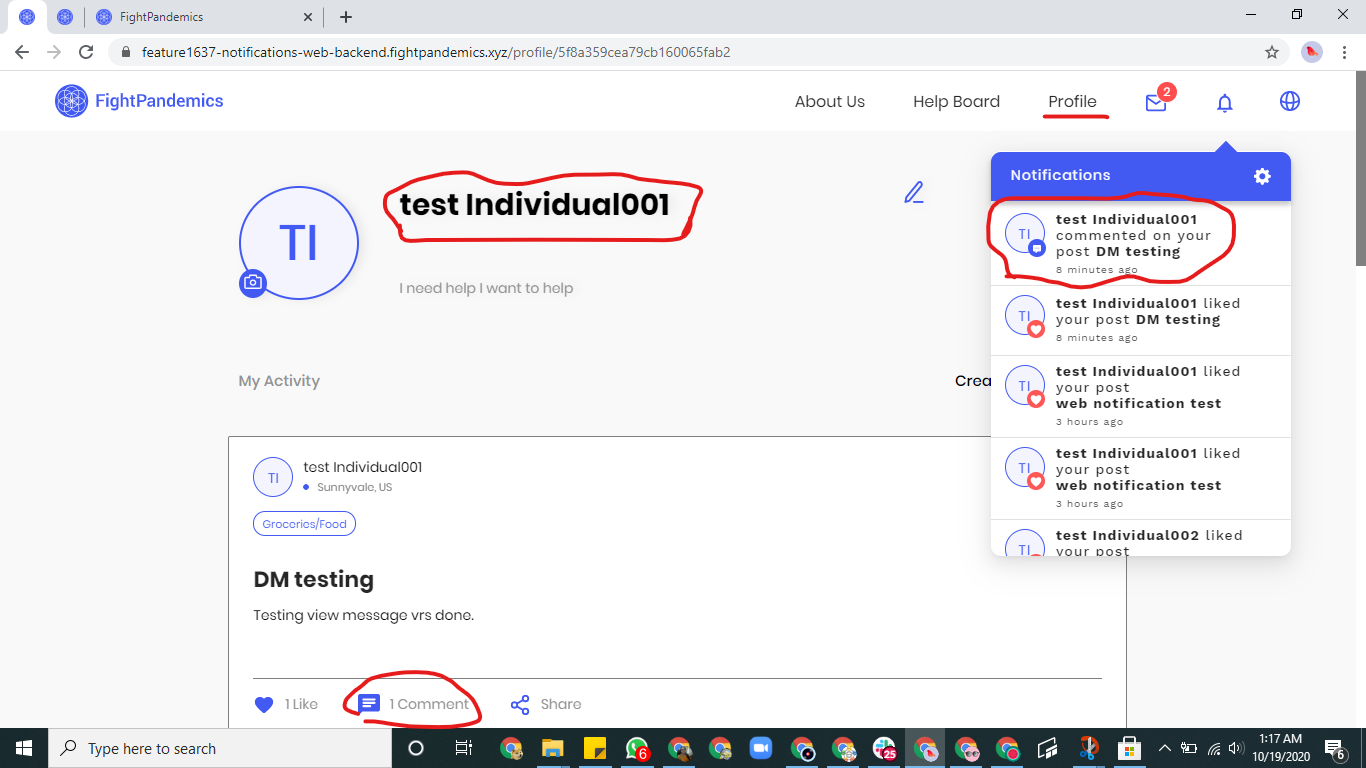Show hidden system tray icons

[1165, 748]
